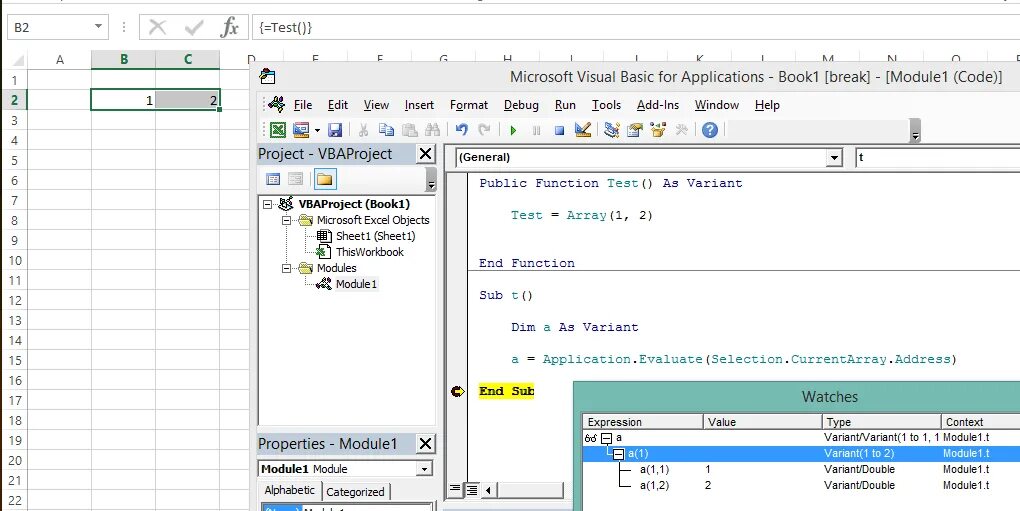Click the Insert Function fx icon
This screenshot has height=511, width=1020.
click(229, 27)
